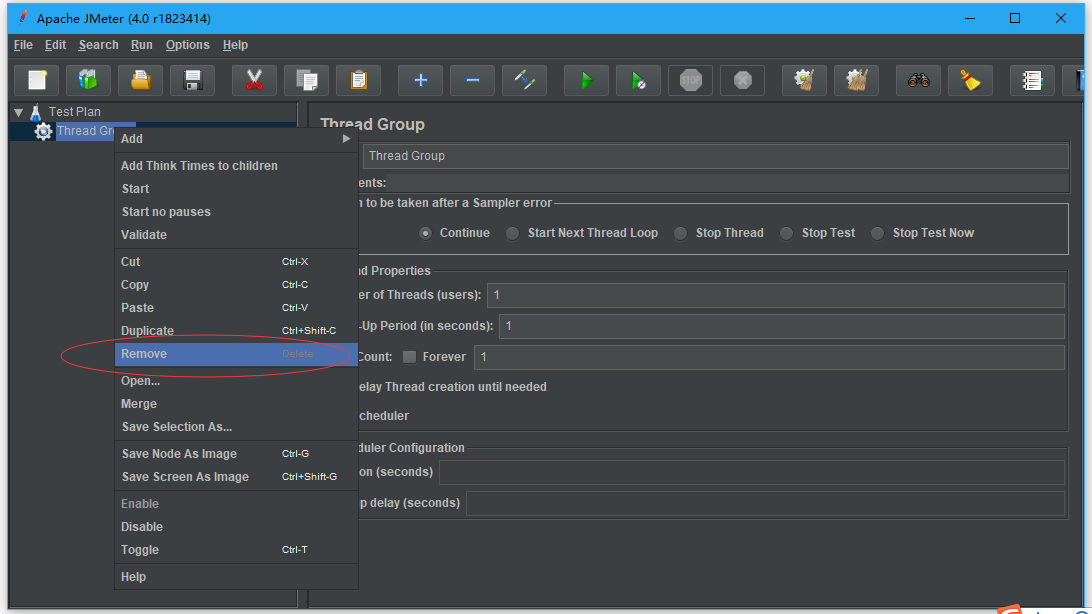This screenshot has height=614, width=1092.
Task: Choose the Stop Test Now option
Action: click(x=877, y=233)
